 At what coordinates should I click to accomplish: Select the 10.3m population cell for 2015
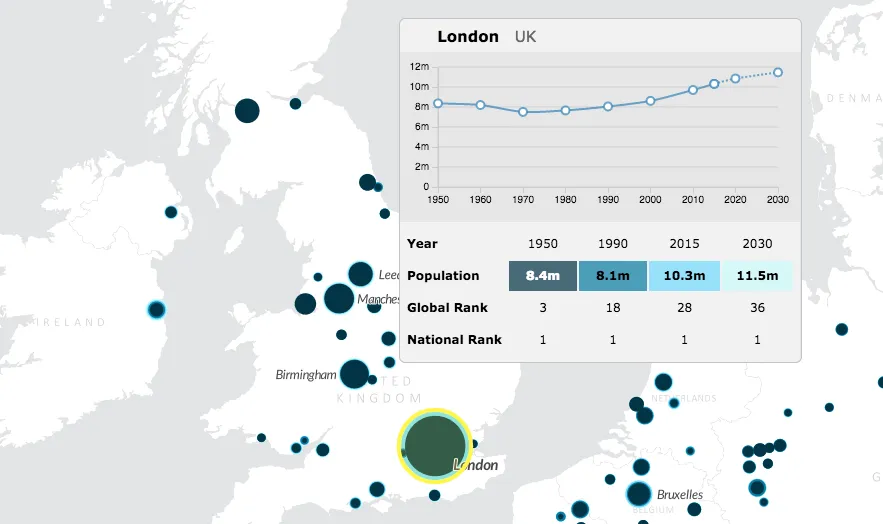pos(684,276)
